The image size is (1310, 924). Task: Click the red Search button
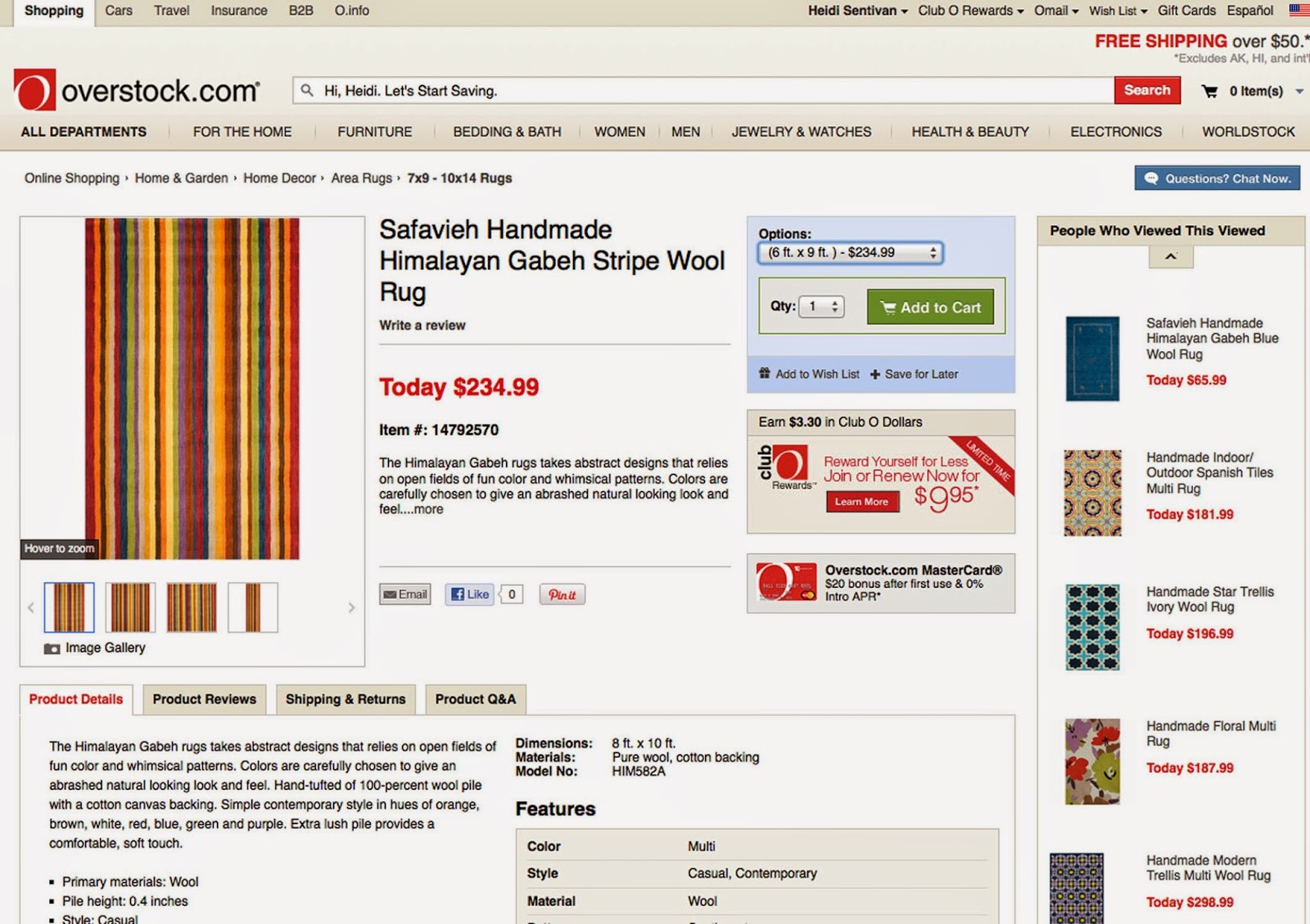[x=1147, y=90]
